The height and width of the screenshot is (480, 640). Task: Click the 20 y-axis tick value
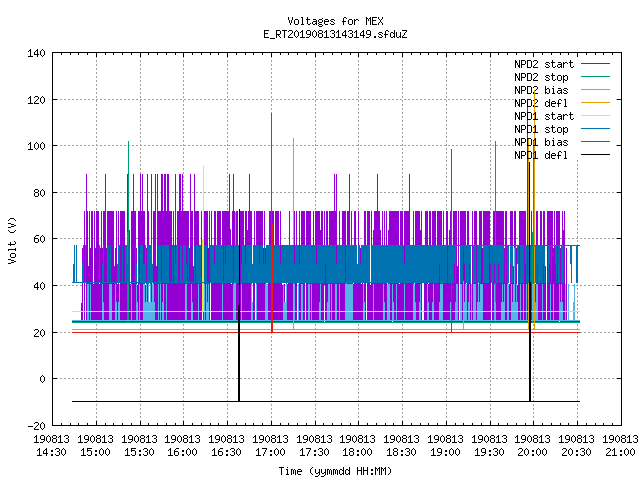[x=39, y=333]
